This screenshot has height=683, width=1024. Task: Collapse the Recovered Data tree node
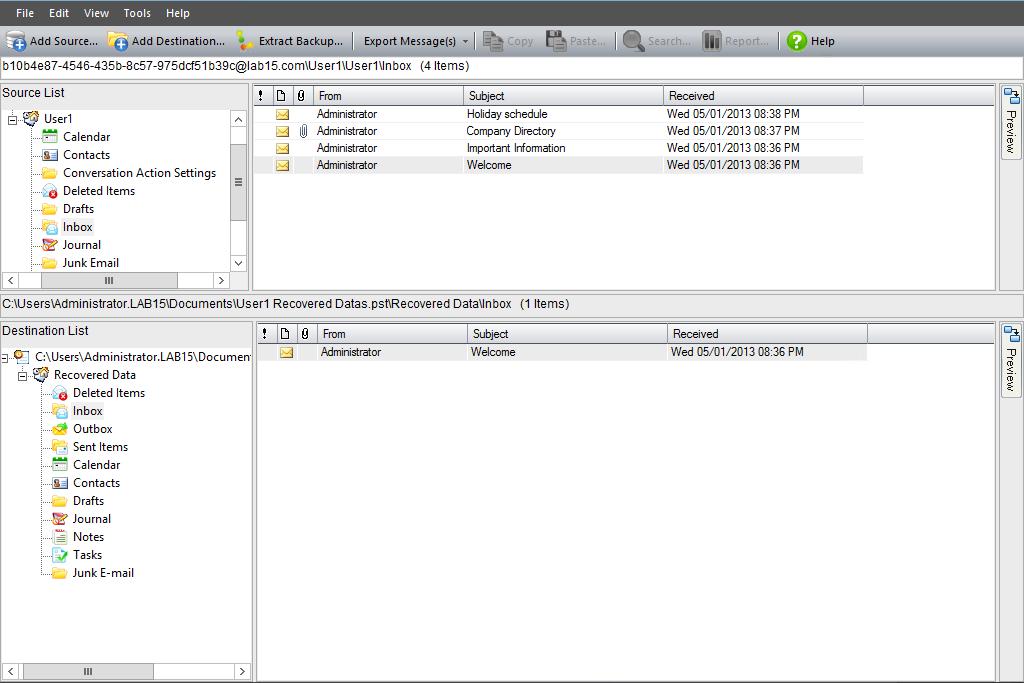click(22, 375)
